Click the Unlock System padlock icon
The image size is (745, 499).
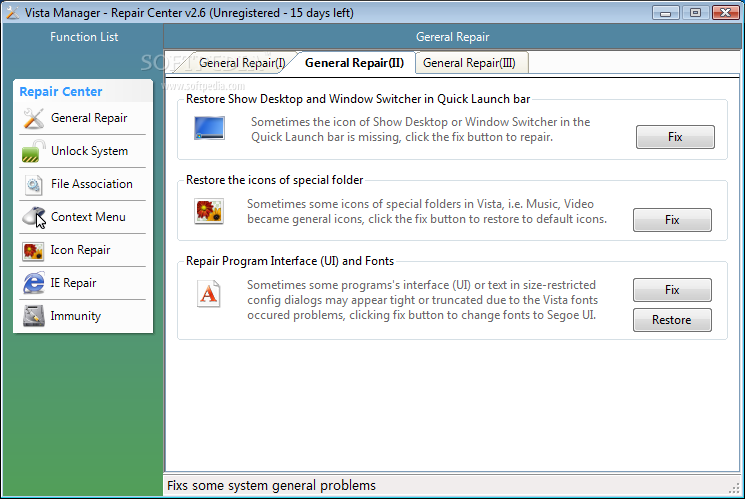(33, 151)
